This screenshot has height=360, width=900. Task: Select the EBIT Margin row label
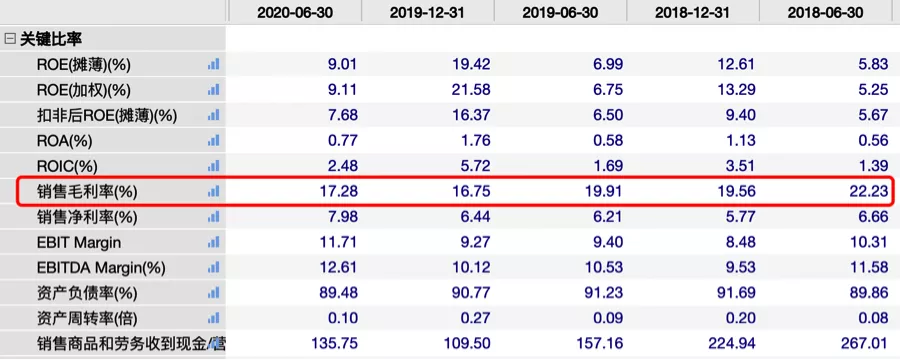tap(79, 242)
